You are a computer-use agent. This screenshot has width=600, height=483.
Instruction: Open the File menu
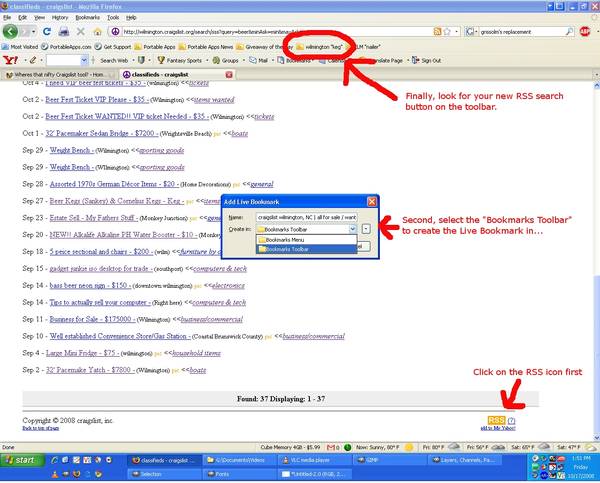coord(7,18)
